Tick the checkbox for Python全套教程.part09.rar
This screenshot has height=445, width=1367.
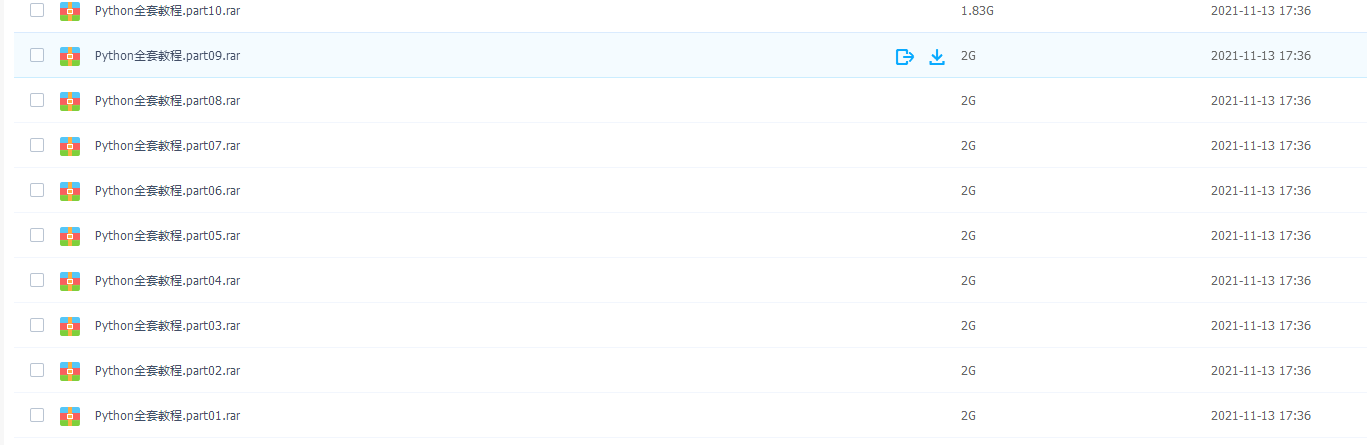pos(37,55)
